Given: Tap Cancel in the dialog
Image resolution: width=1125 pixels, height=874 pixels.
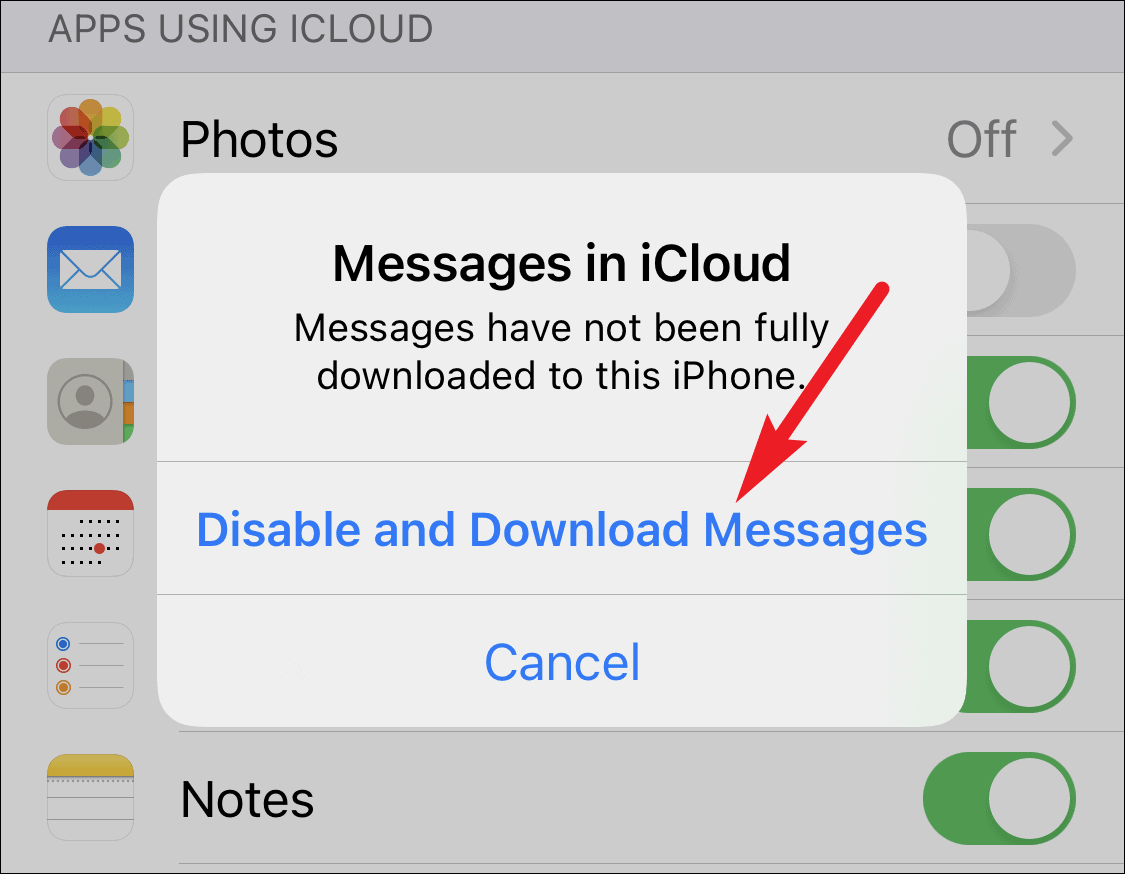Looking at the screenshot, I should 562,662.
